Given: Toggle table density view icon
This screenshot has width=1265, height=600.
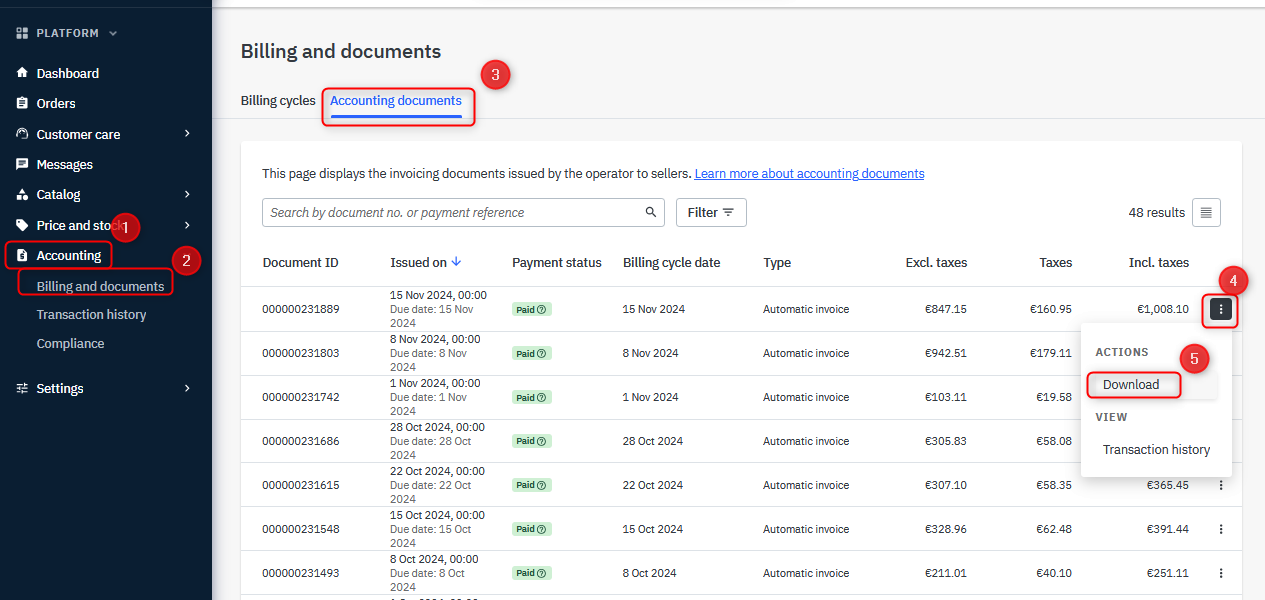Looking at the screenshot, I should click(x=1206, y=212).
